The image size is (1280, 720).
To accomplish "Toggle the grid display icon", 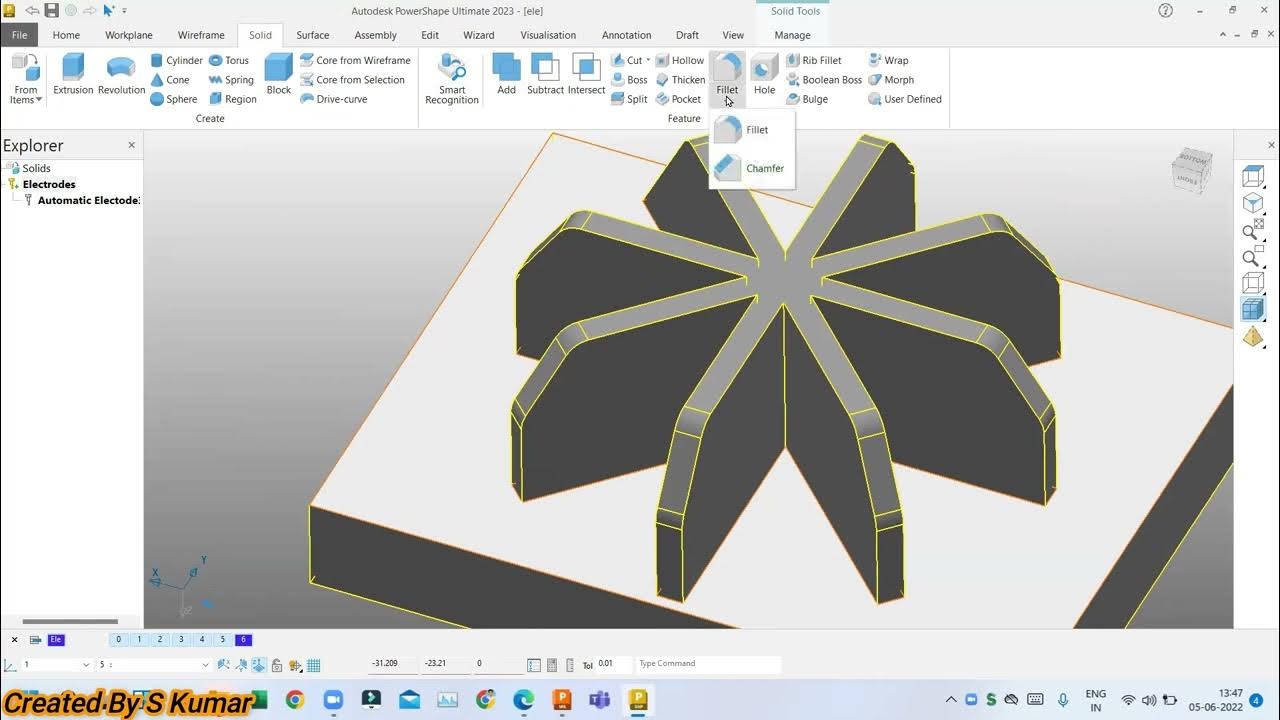I will [313, 665].
